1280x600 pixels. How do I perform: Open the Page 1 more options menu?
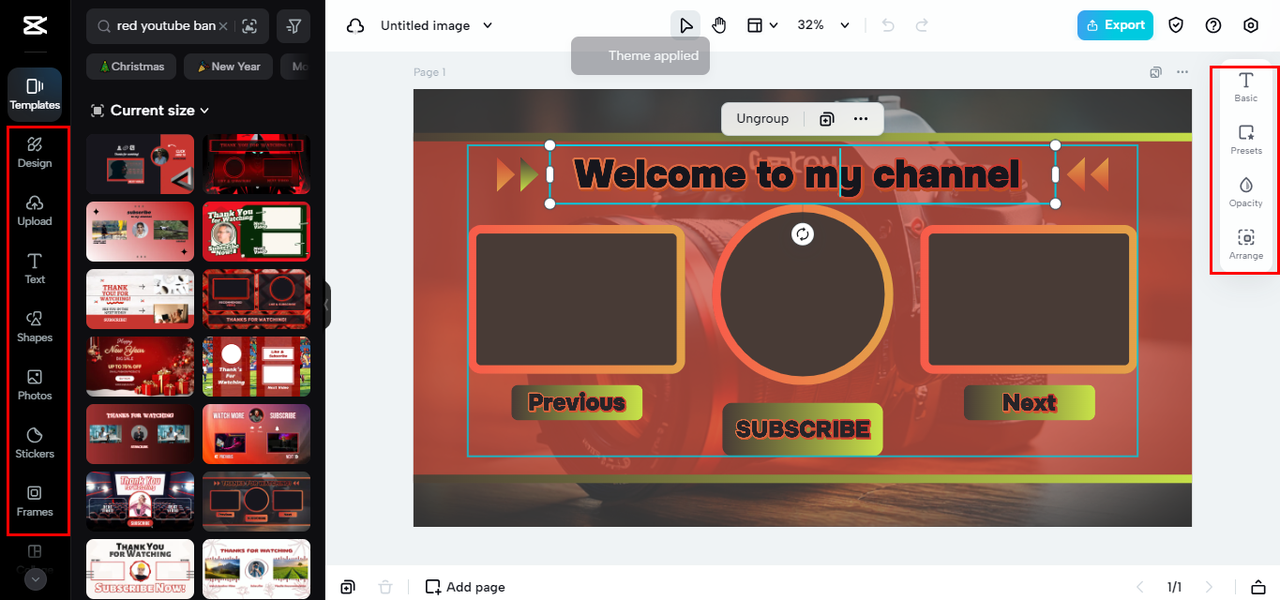click(1183, 72)
